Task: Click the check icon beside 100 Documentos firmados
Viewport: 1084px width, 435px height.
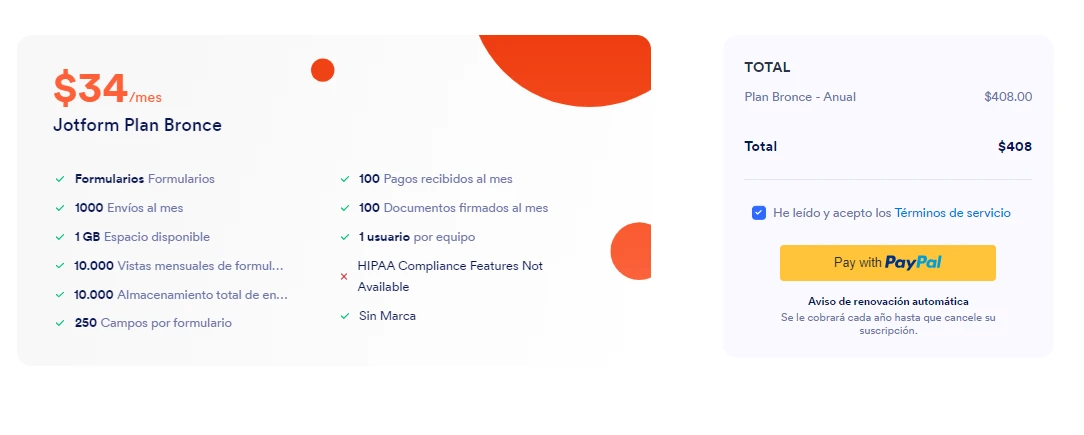Action: click(x=344, y=208)
